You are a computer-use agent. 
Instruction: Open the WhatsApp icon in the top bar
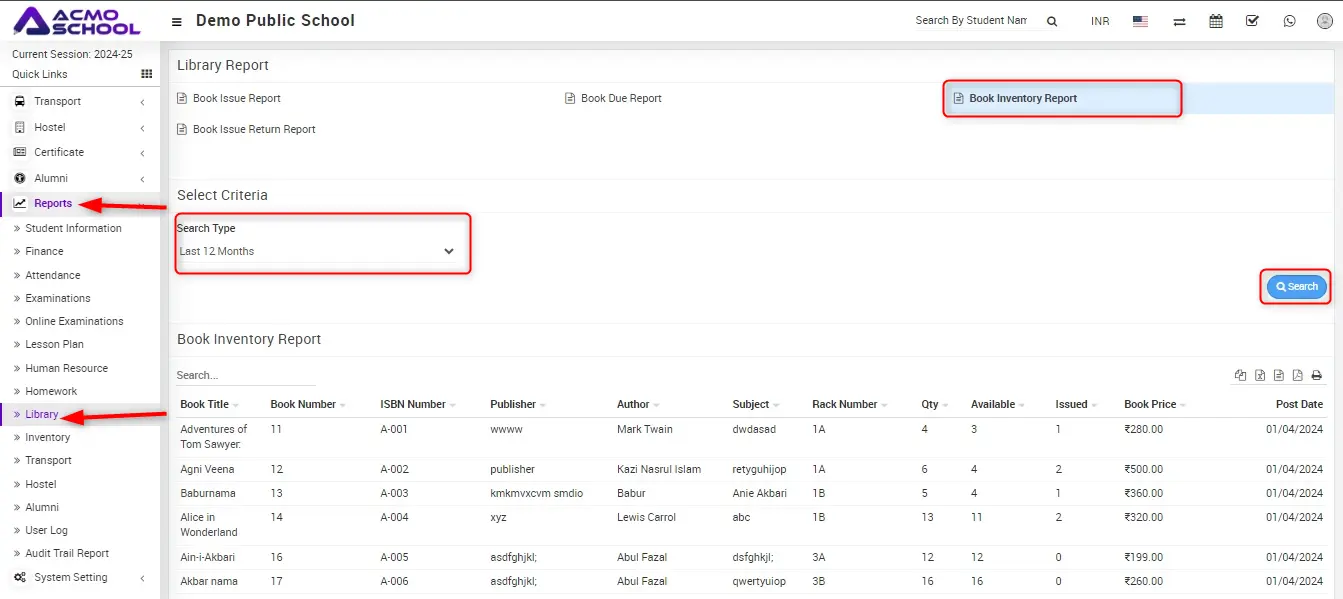pyautogui.click(x=1289, y=21)
